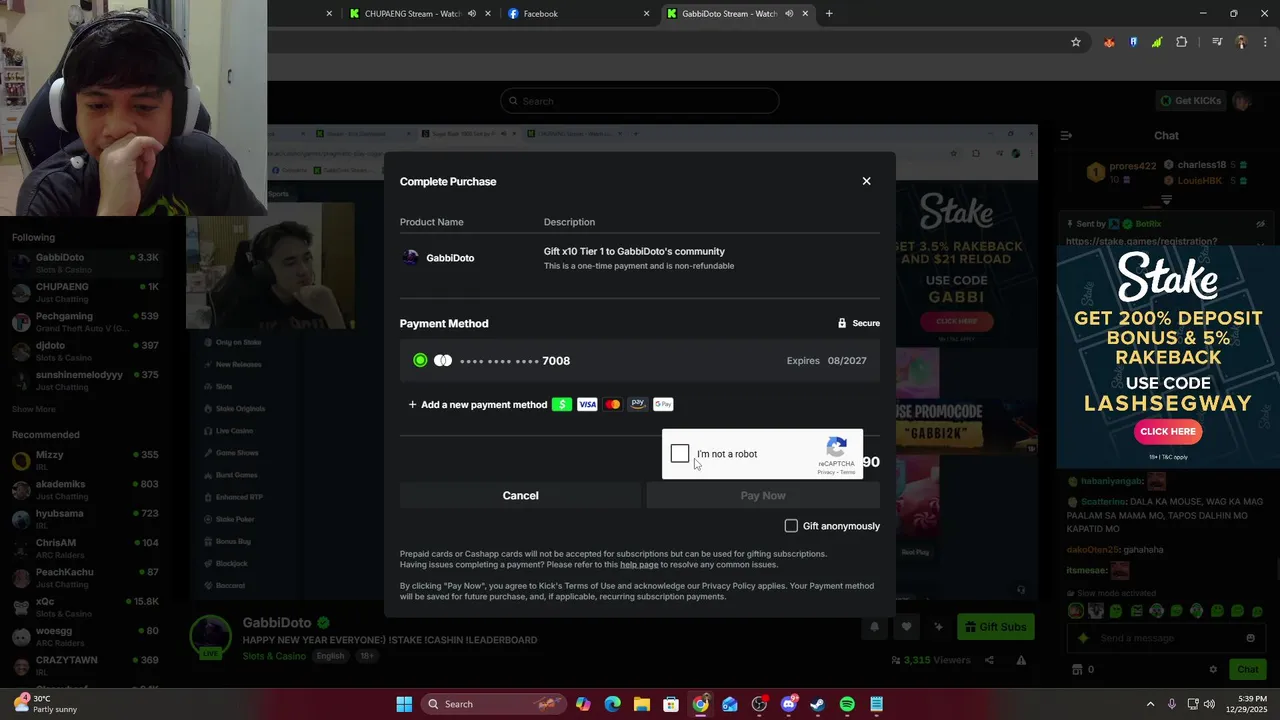
Task: Choose the Cash App payment icon
Action: click(x=562, y=404)
